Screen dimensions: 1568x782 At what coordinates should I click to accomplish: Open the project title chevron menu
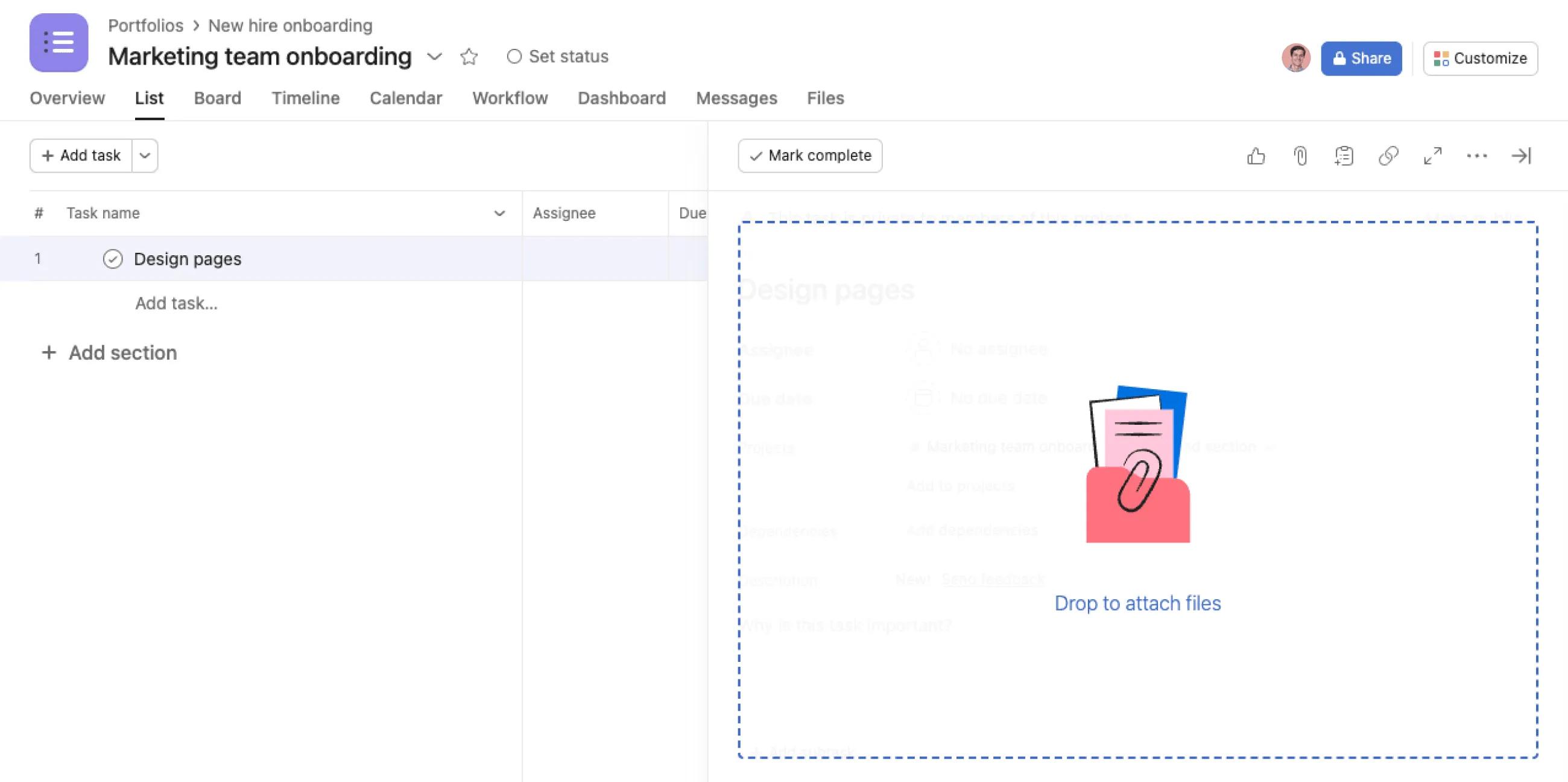[435, 57]
